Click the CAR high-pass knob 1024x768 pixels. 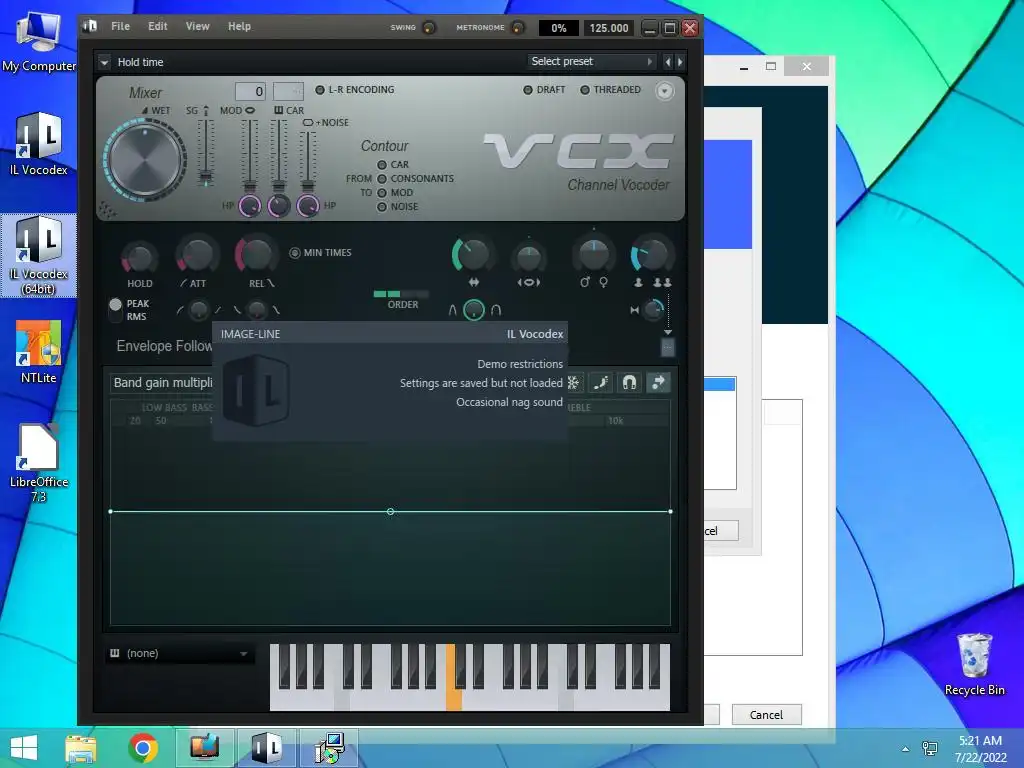(x=279, y=206)
